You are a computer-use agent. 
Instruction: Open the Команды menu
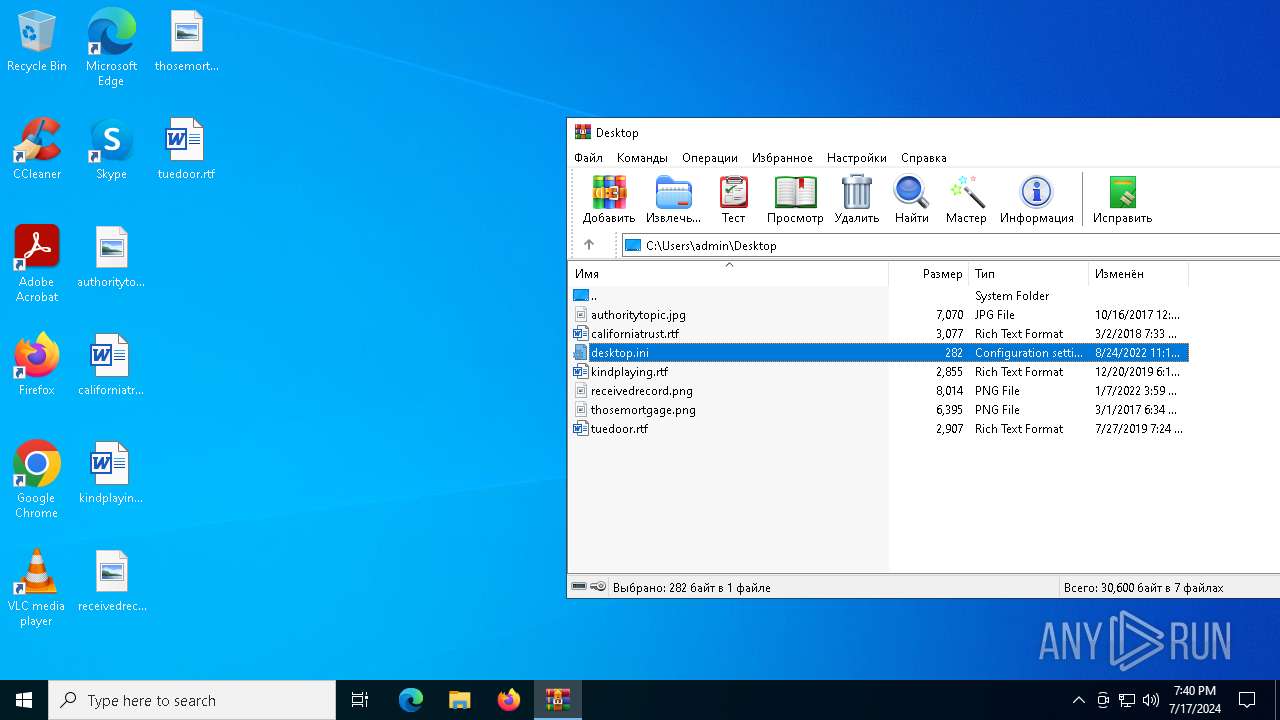pyautogui.click(x=642, y=158)
